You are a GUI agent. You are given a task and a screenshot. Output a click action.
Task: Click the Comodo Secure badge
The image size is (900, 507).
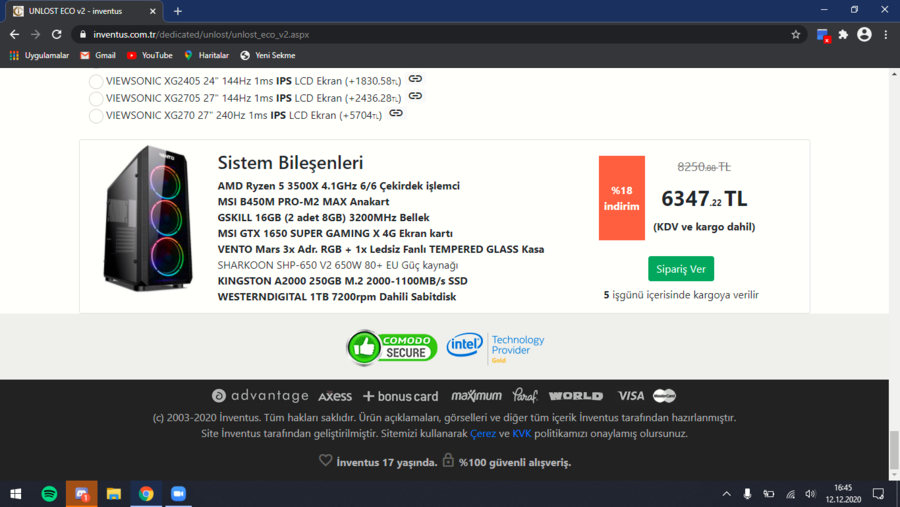coord(392,347)
